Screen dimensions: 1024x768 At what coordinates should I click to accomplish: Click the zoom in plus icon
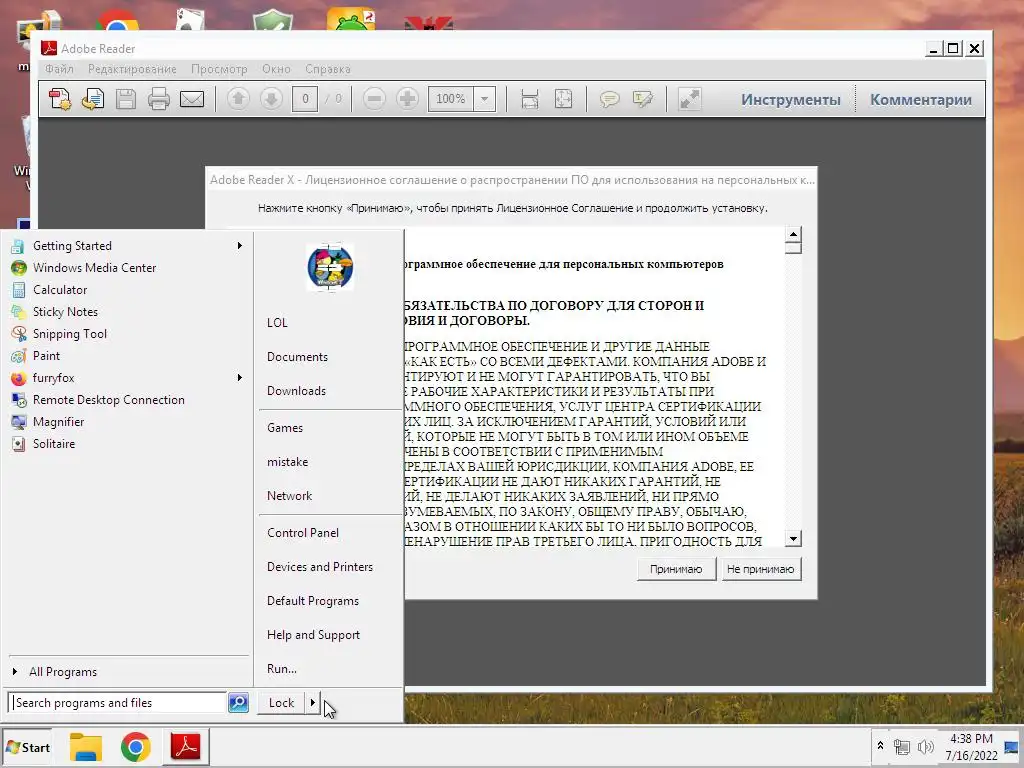(408, 99)
